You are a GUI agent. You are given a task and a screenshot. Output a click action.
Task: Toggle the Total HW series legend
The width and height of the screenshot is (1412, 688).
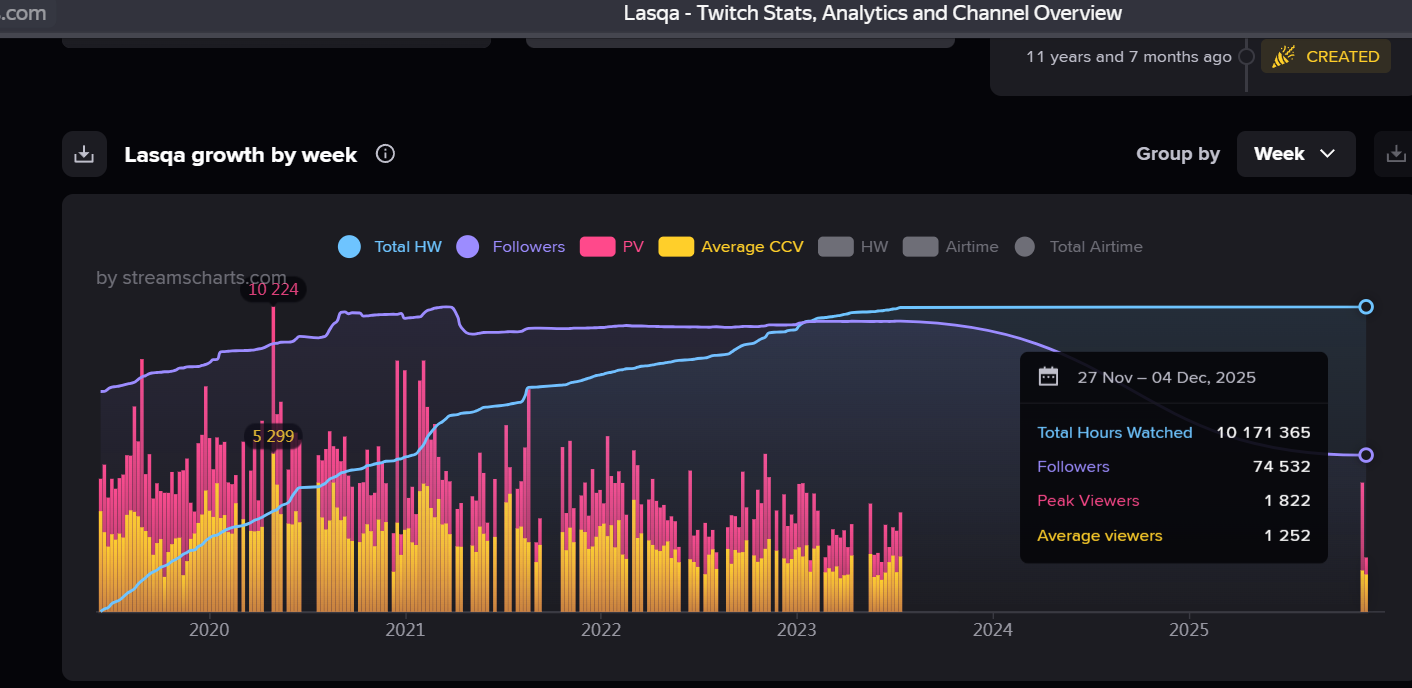[x=390, y=247]
